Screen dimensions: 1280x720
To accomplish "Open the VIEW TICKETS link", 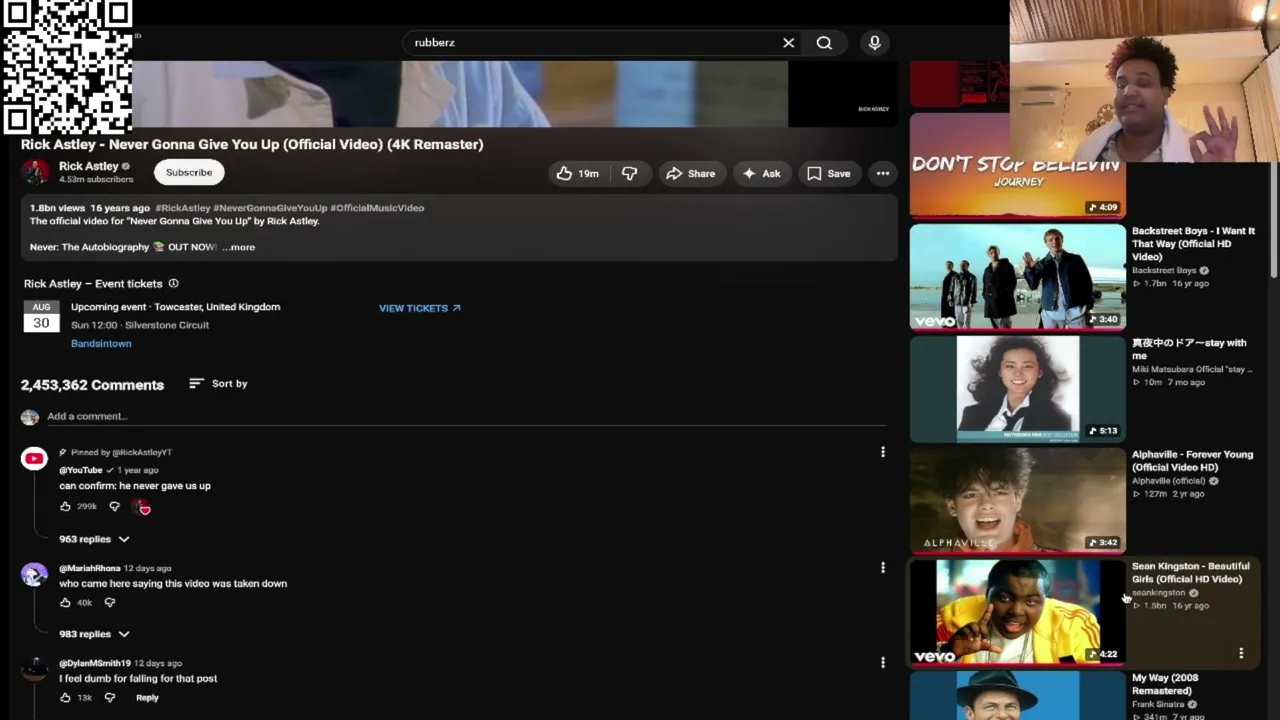I will (x=420, y=308).
